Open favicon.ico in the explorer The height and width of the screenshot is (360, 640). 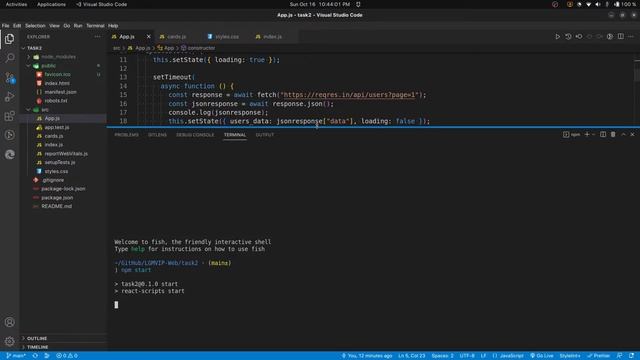(57, 74)
